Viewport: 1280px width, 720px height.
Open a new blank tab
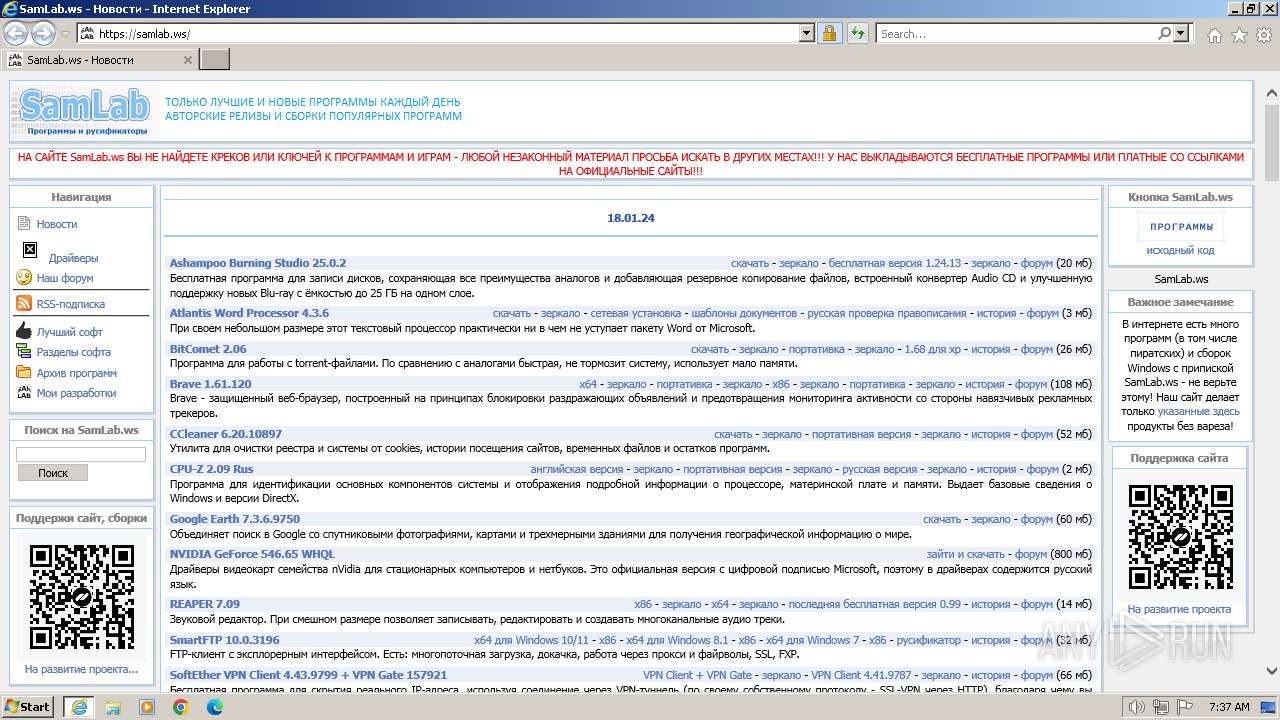(x=214, y=60)
